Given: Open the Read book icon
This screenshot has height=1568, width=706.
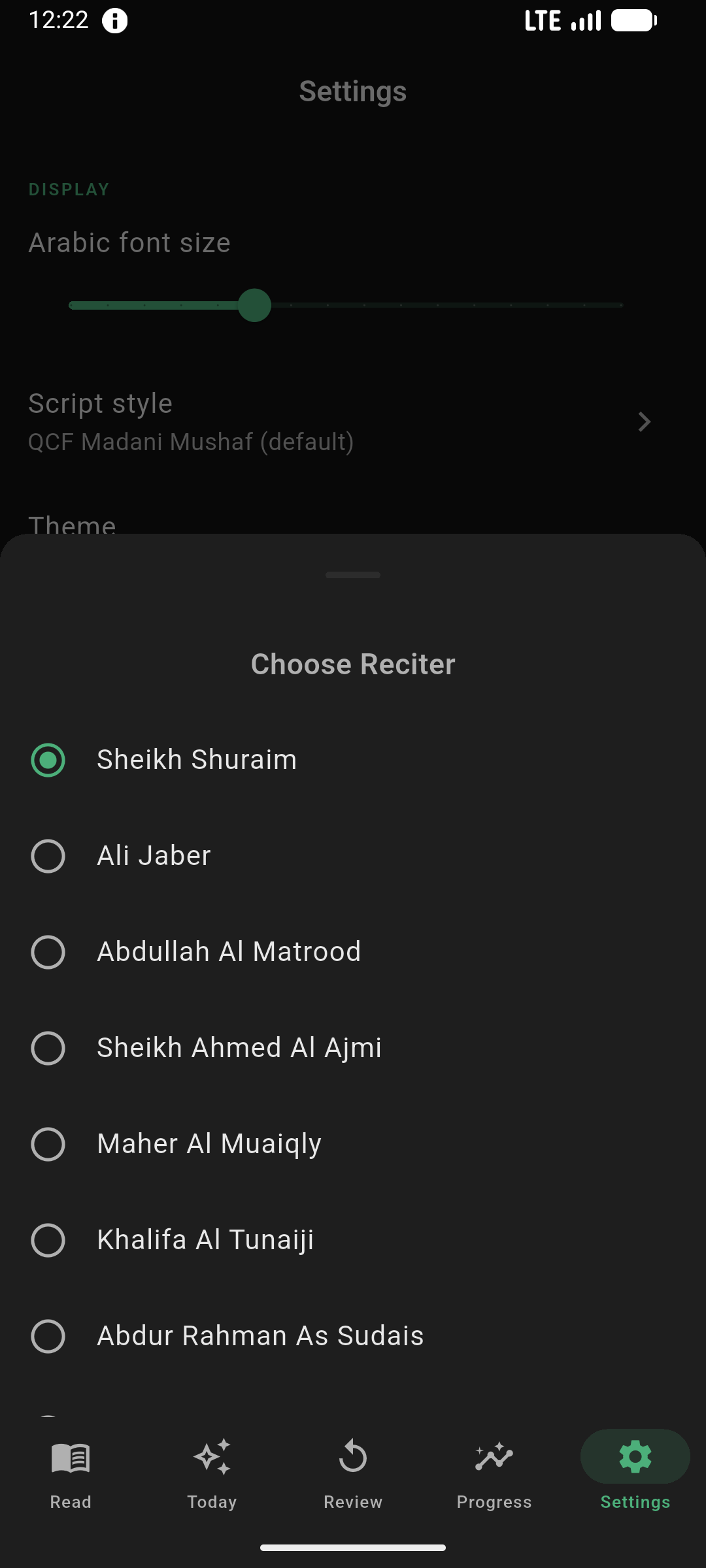Looking at the screenshot, I should (71, 1457).
